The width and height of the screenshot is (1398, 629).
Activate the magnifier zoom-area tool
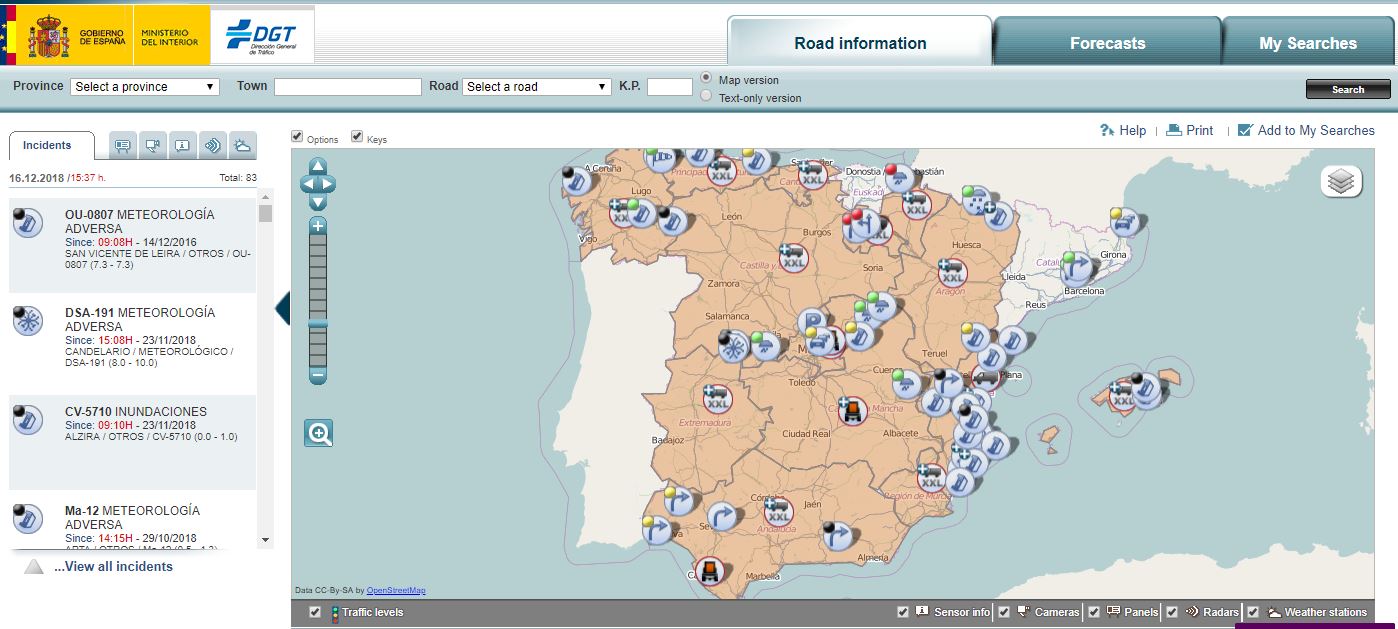click(319, 433)
